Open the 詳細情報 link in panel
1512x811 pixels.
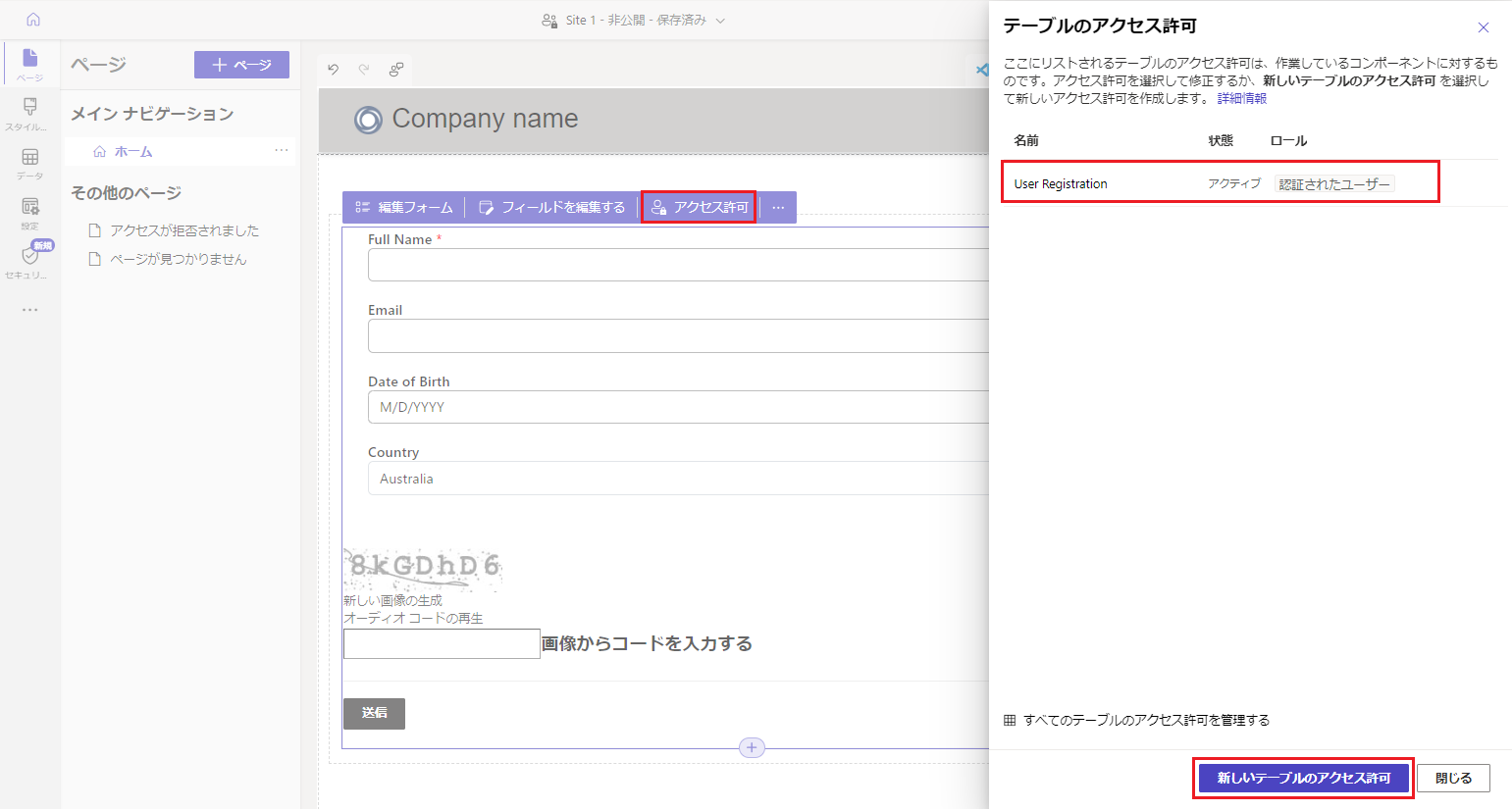(1241, 99)
